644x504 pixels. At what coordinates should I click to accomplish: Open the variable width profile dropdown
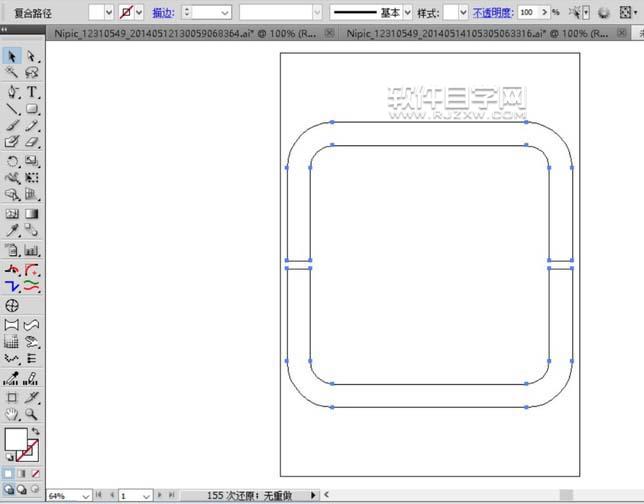click(317, 13)
